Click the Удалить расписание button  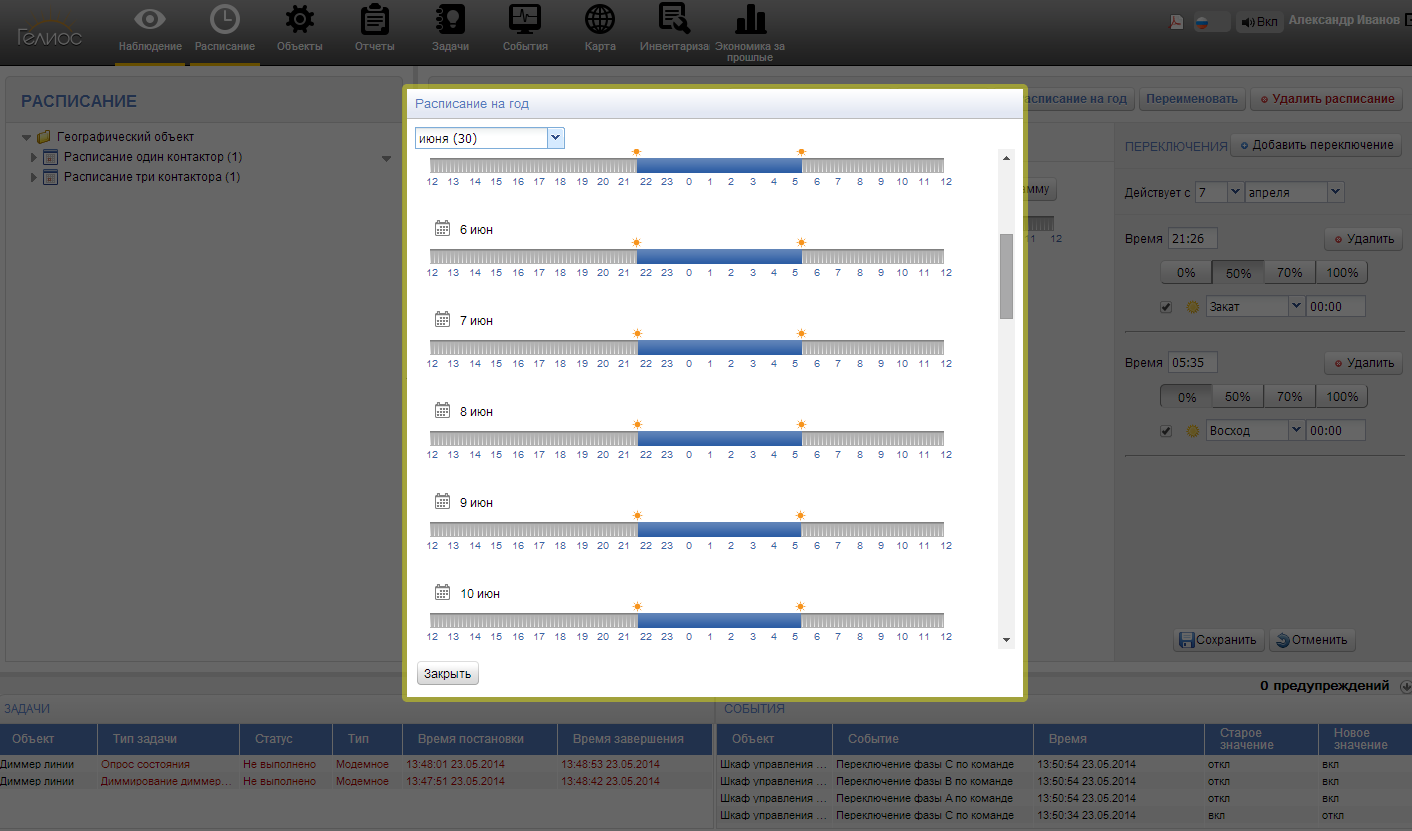tap(1326, 99)
